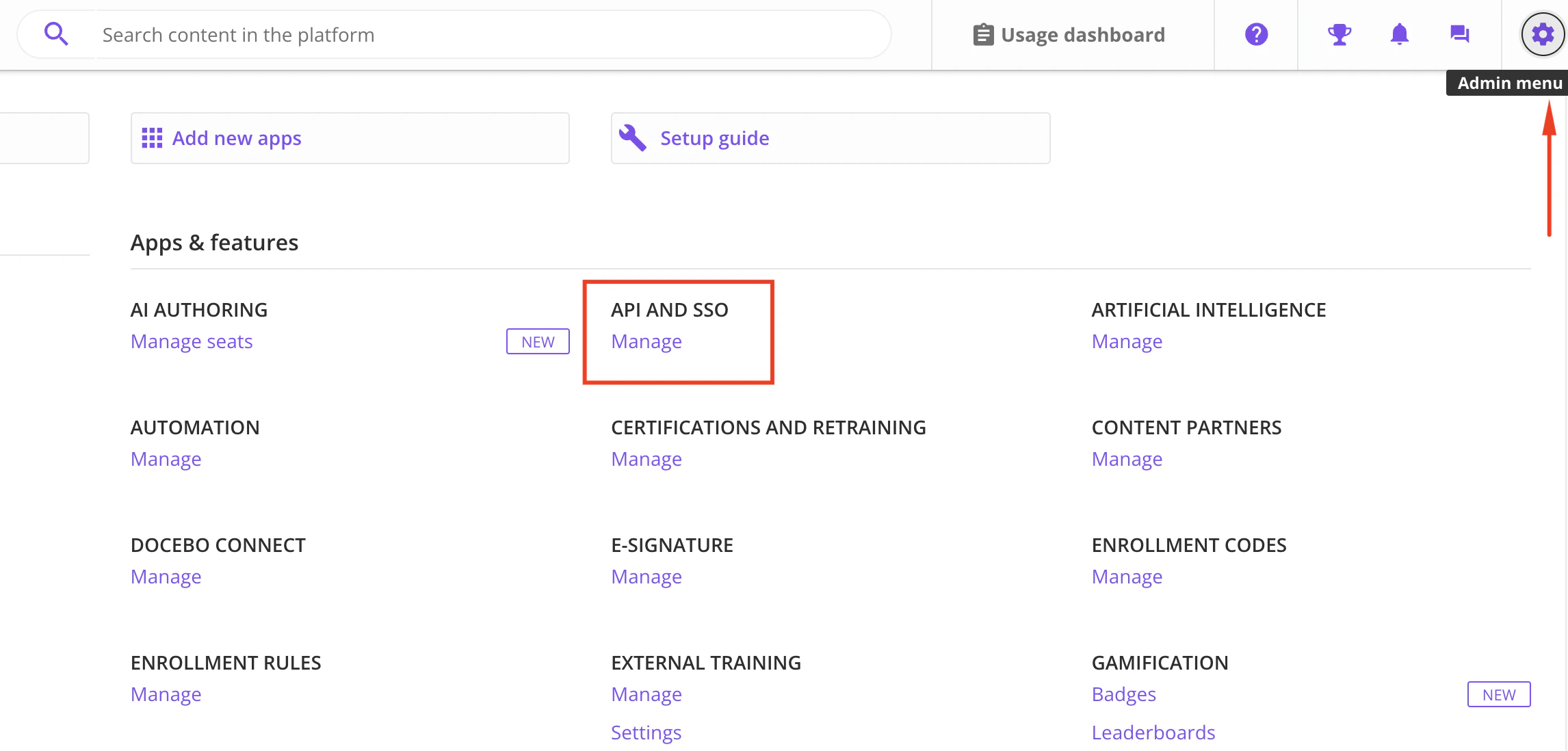Click the Add new apps grid icon
The image size is (1568, 751).
point(151,137)
